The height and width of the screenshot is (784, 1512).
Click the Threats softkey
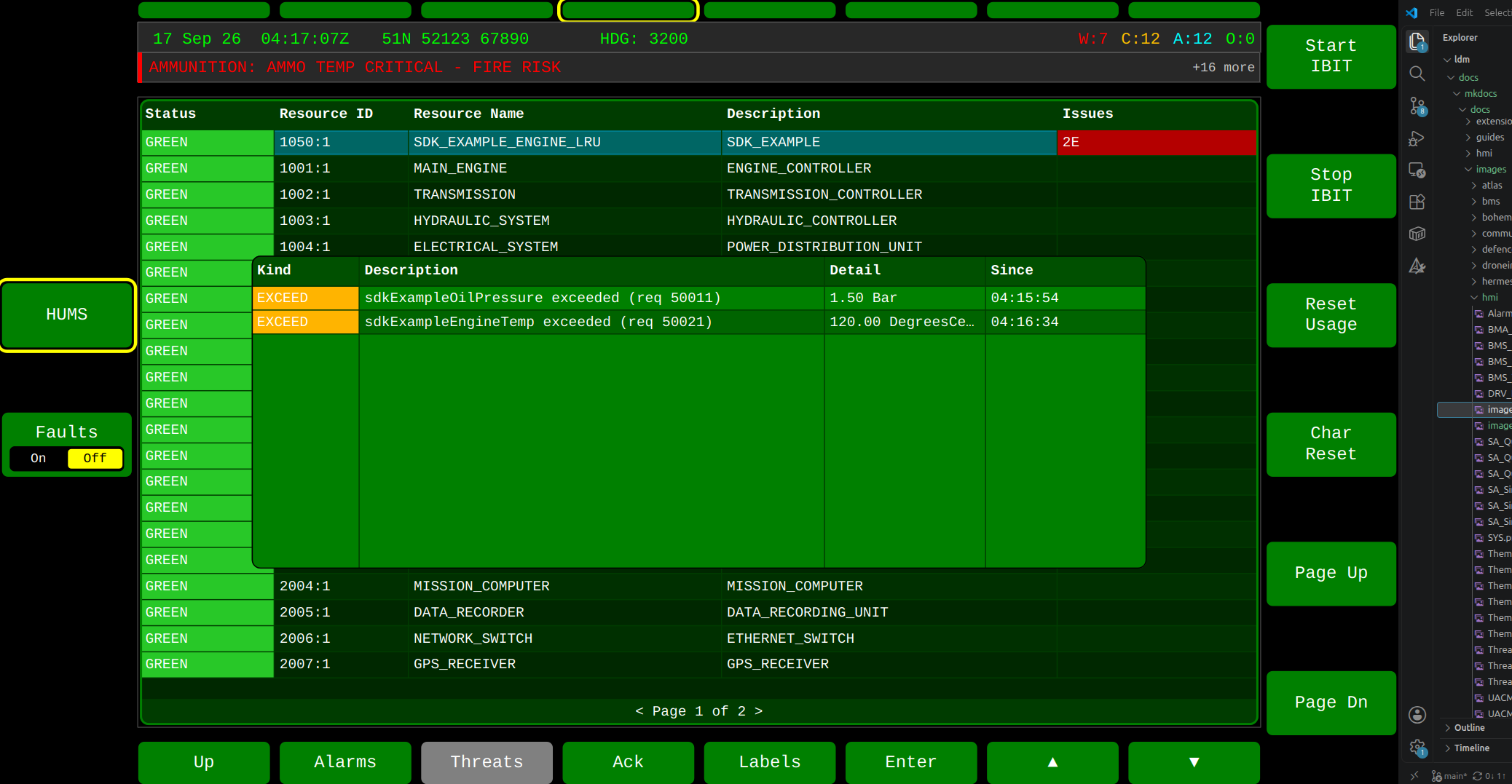pyautogui.click(x=487, y=762)
